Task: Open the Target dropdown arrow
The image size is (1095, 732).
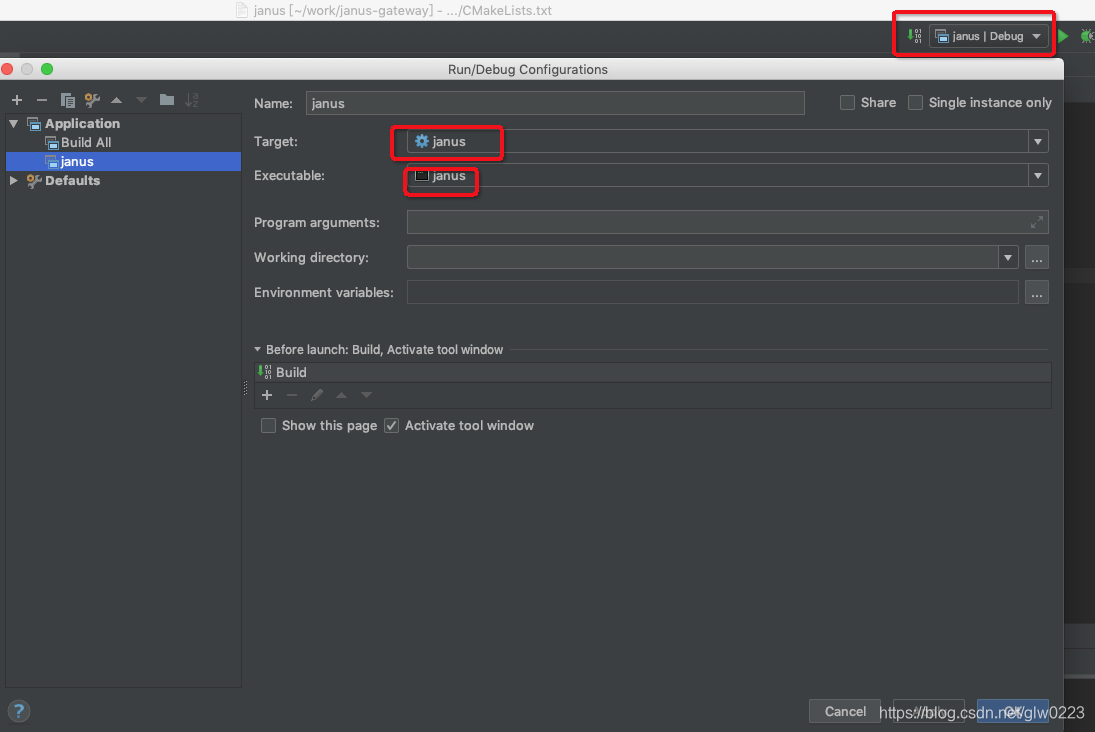Action: (1038, 142)
